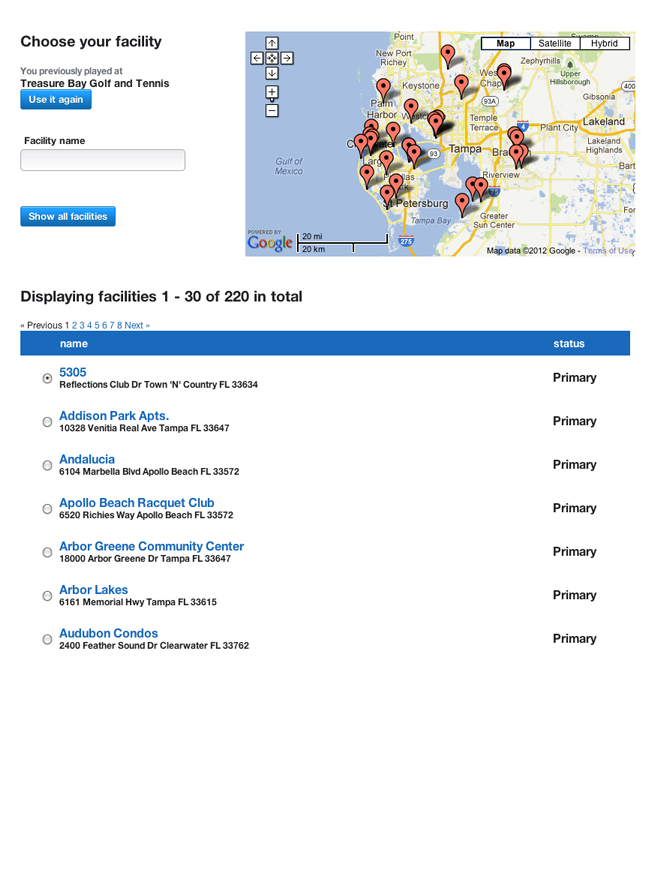Select the Addison Park Apts. radio button
This screenshot has width=654, height=869.
click(x=47, y=422)
